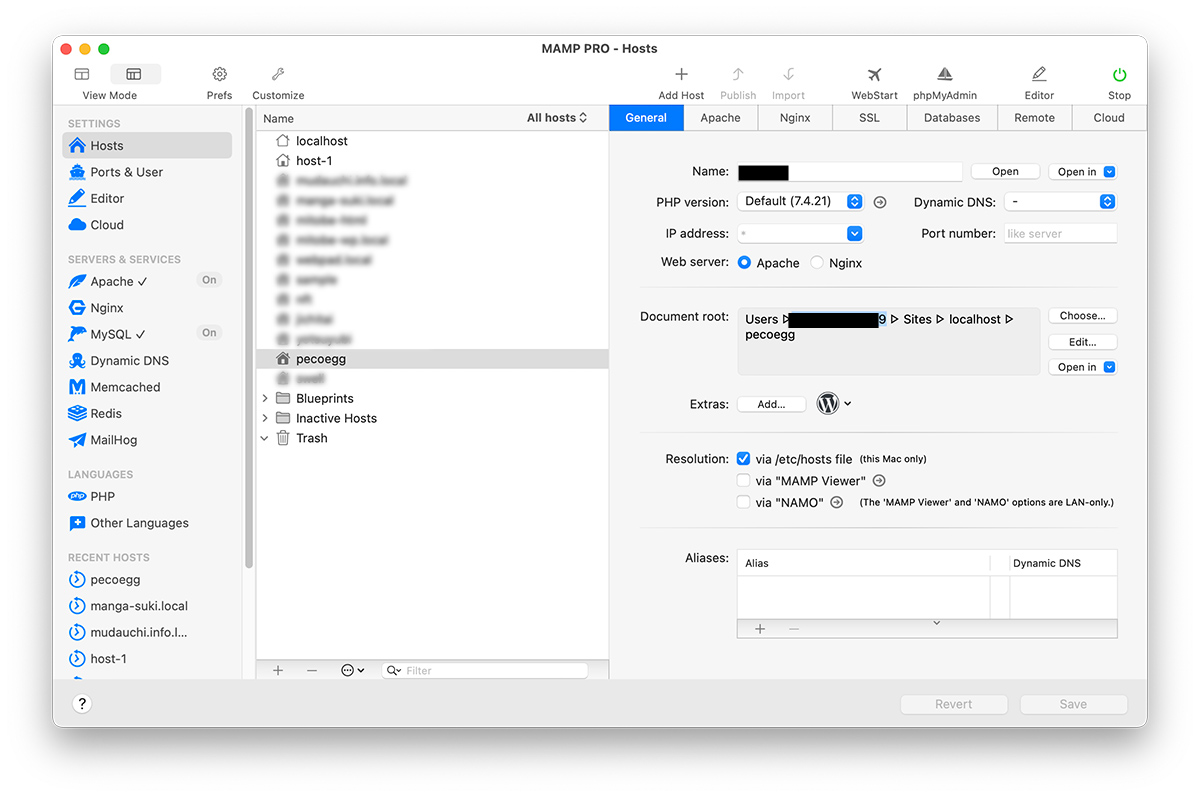The height and width of the screenshot is (797, 1200).
Task: Add alias with plus button
Action: tap(760, 629)
